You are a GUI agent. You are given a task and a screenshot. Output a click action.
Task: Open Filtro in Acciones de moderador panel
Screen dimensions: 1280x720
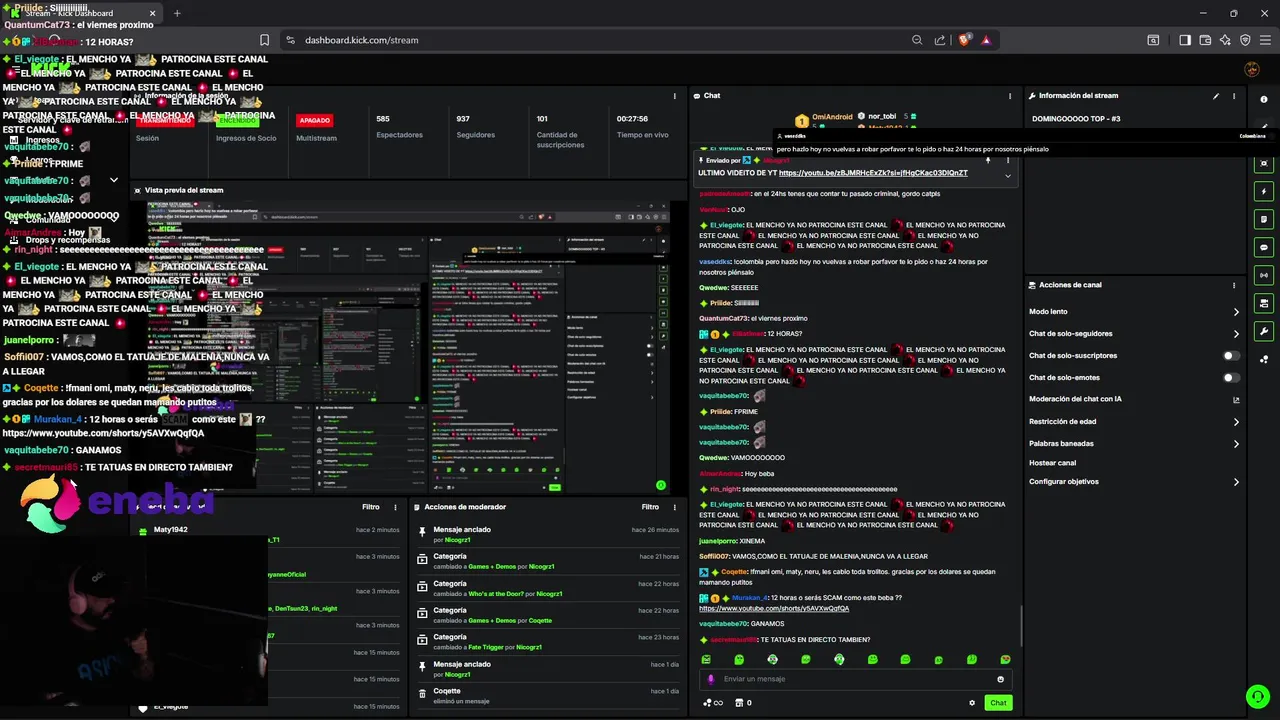pyautogui.click(x=650, y=507)
